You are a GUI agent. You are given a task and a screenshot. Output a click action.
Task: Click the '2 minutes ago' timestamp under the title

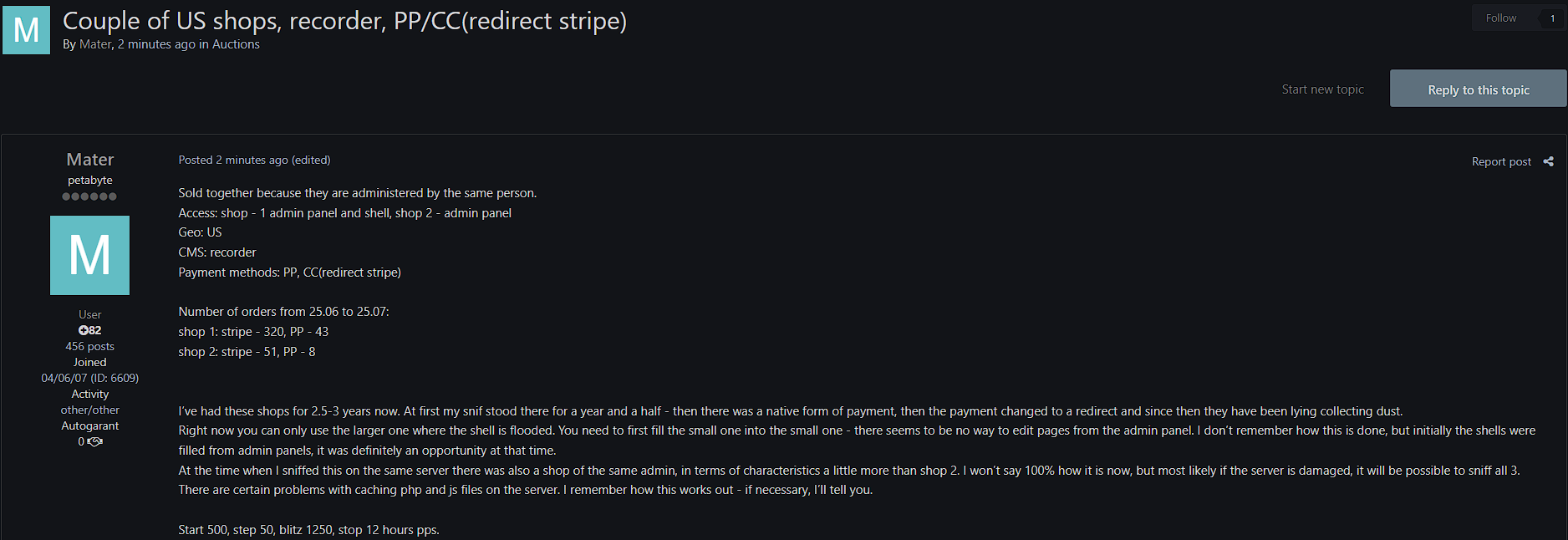[156, 44]
